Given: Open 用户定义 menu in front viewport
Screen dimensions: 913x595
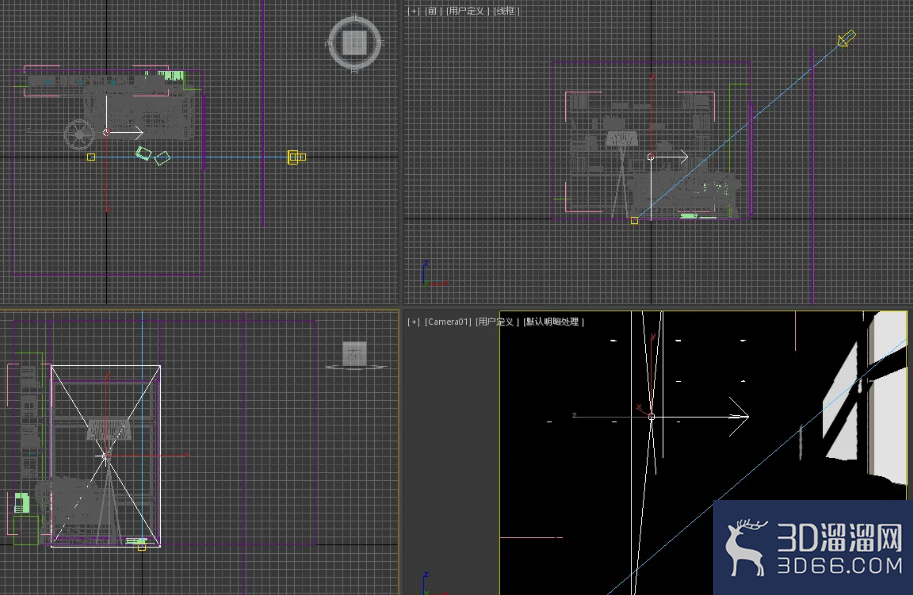Looking at the screenshot, I should click(x=466, y=10).
